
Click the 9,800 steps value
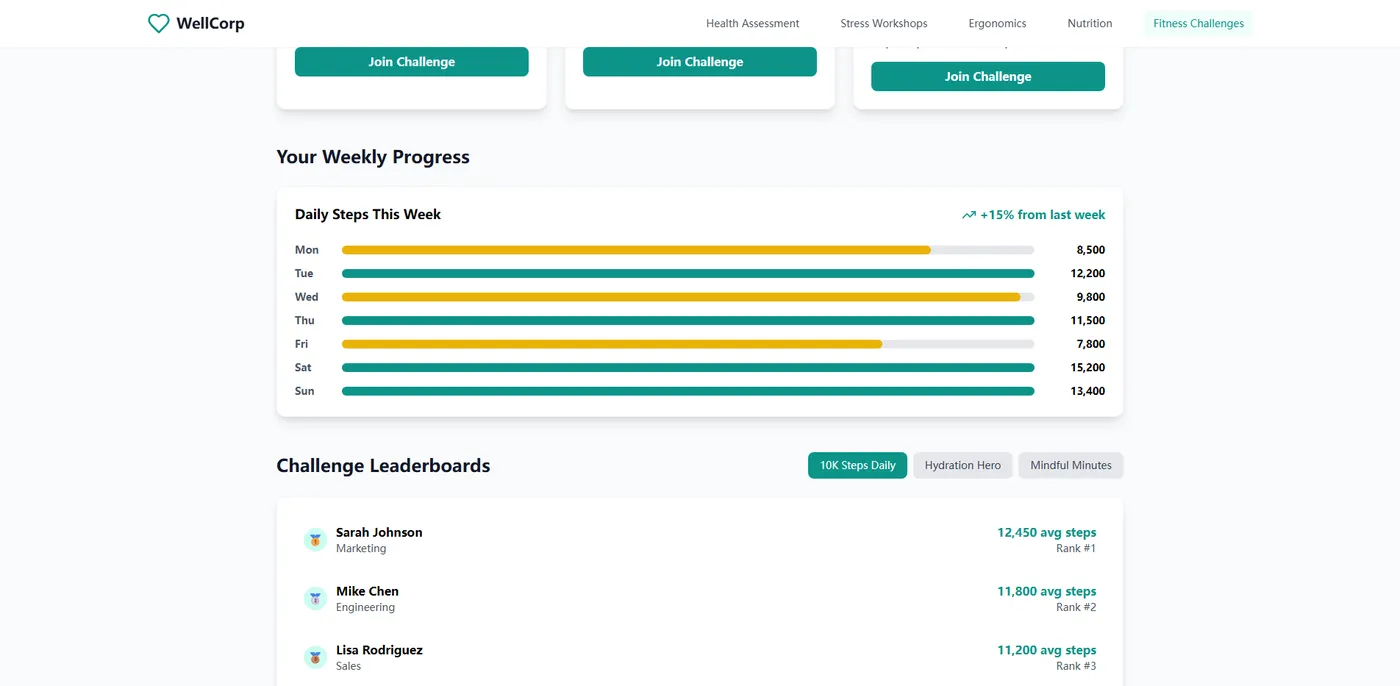[x=1090, y=297]
